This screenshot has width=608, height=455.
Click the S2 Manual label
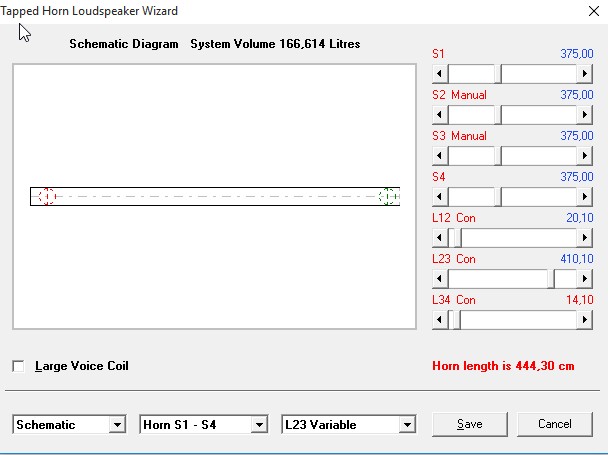[459, 95]
